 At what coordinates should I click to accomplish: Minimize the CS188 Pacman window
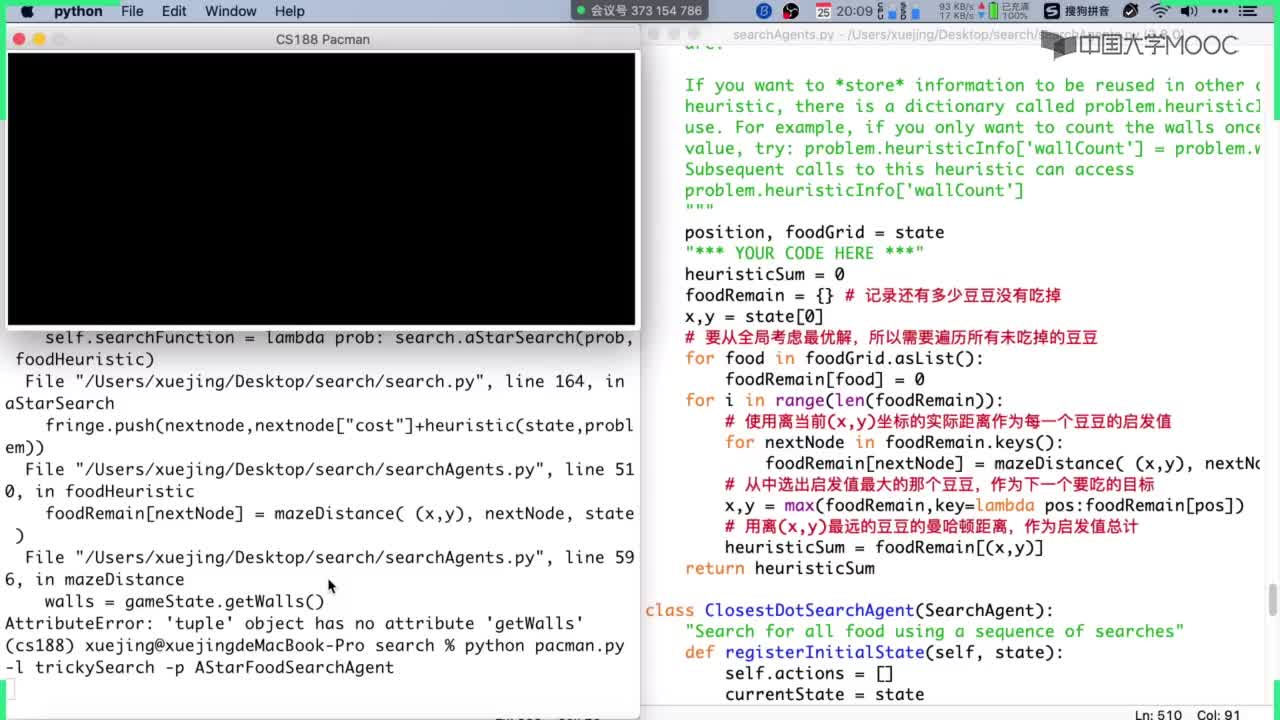point(39,39)
